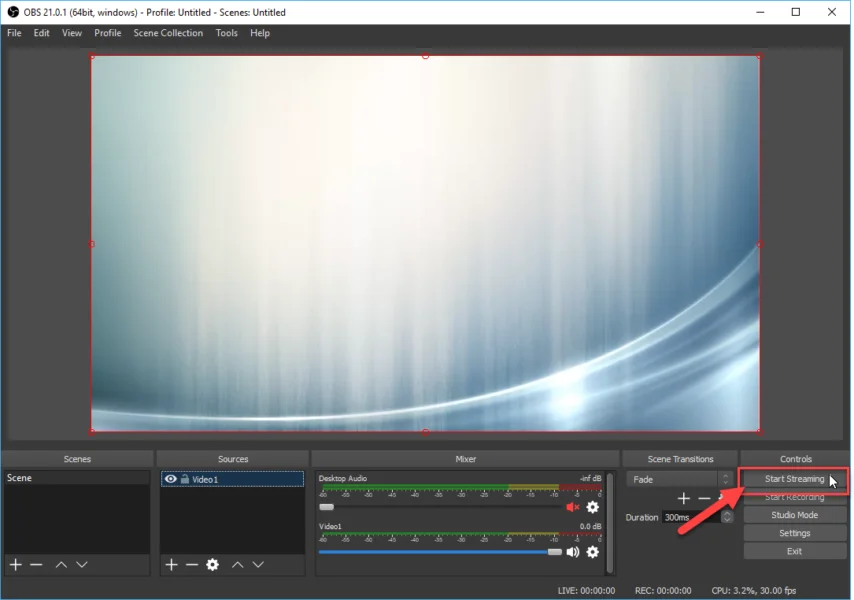Add a new scene with plus icon
854x600 pixels.
(x=15, y=565)
